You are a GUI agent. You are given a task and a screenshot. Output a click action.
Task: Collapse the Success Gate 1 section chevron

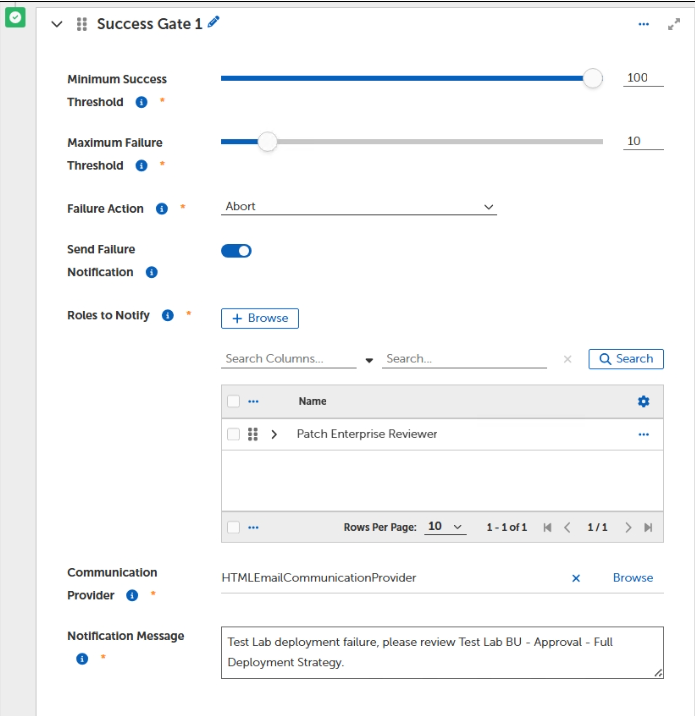[57, 24]
